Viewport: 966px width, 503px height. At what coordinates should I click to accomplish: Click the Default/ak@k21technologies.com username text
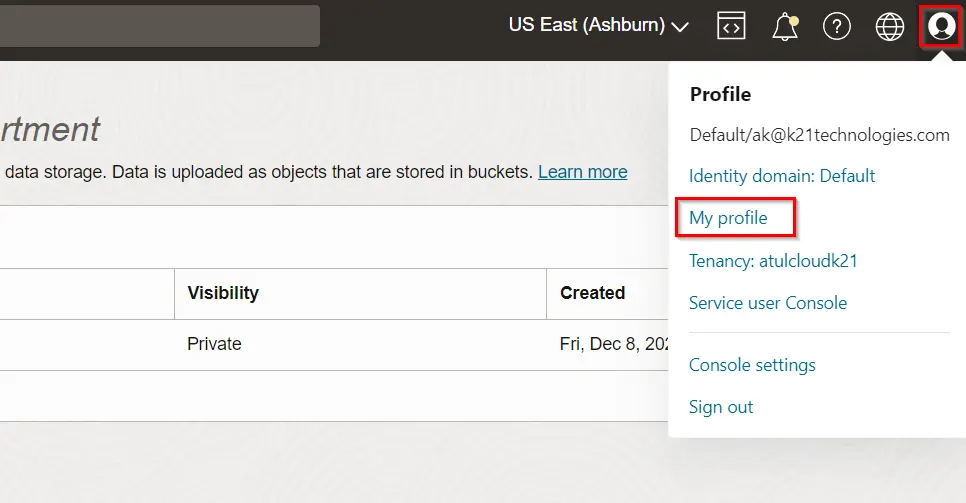coord(819,135)
